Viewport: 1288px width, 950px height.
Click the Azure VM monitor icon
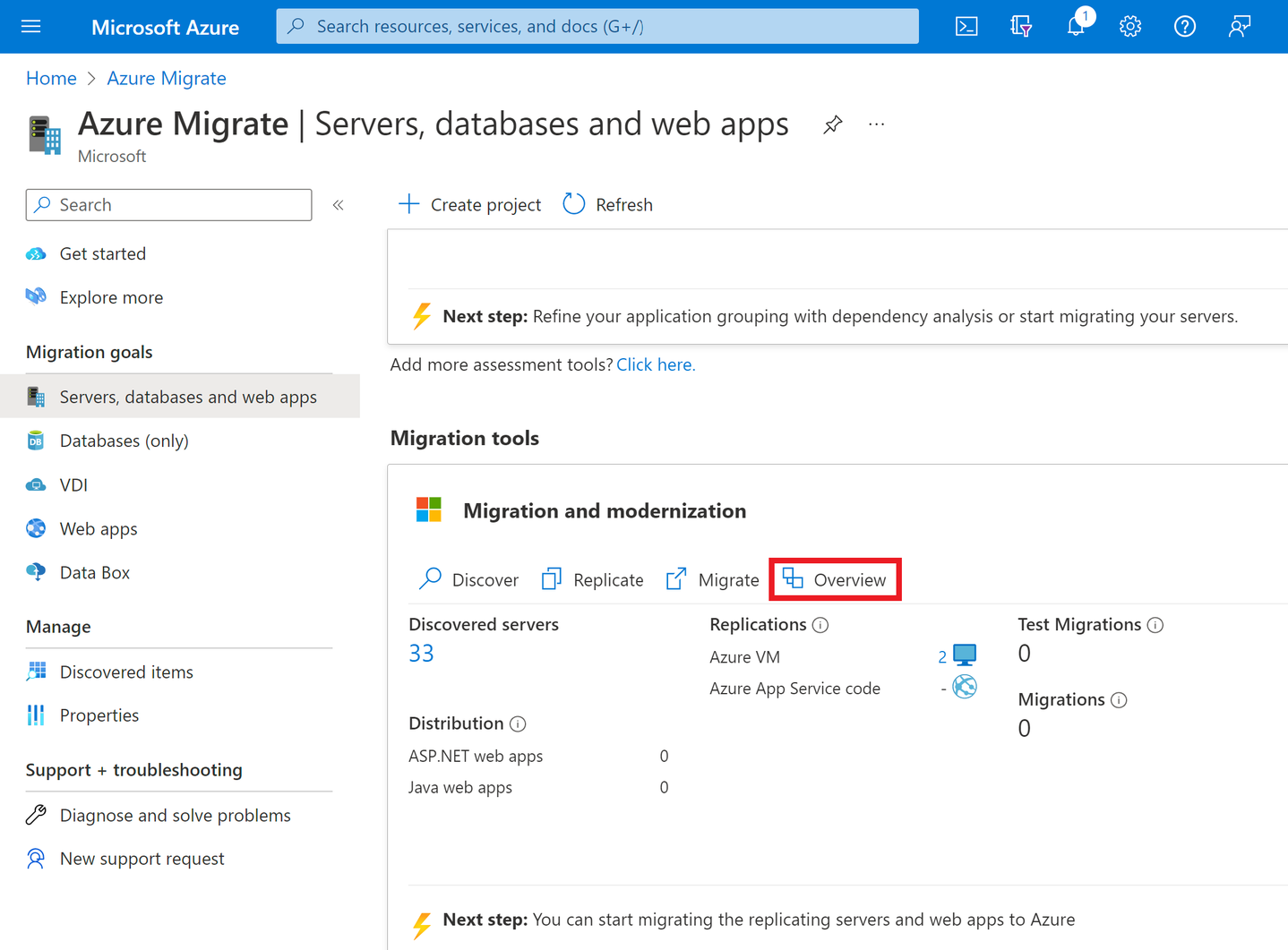(x=965, y=655)
